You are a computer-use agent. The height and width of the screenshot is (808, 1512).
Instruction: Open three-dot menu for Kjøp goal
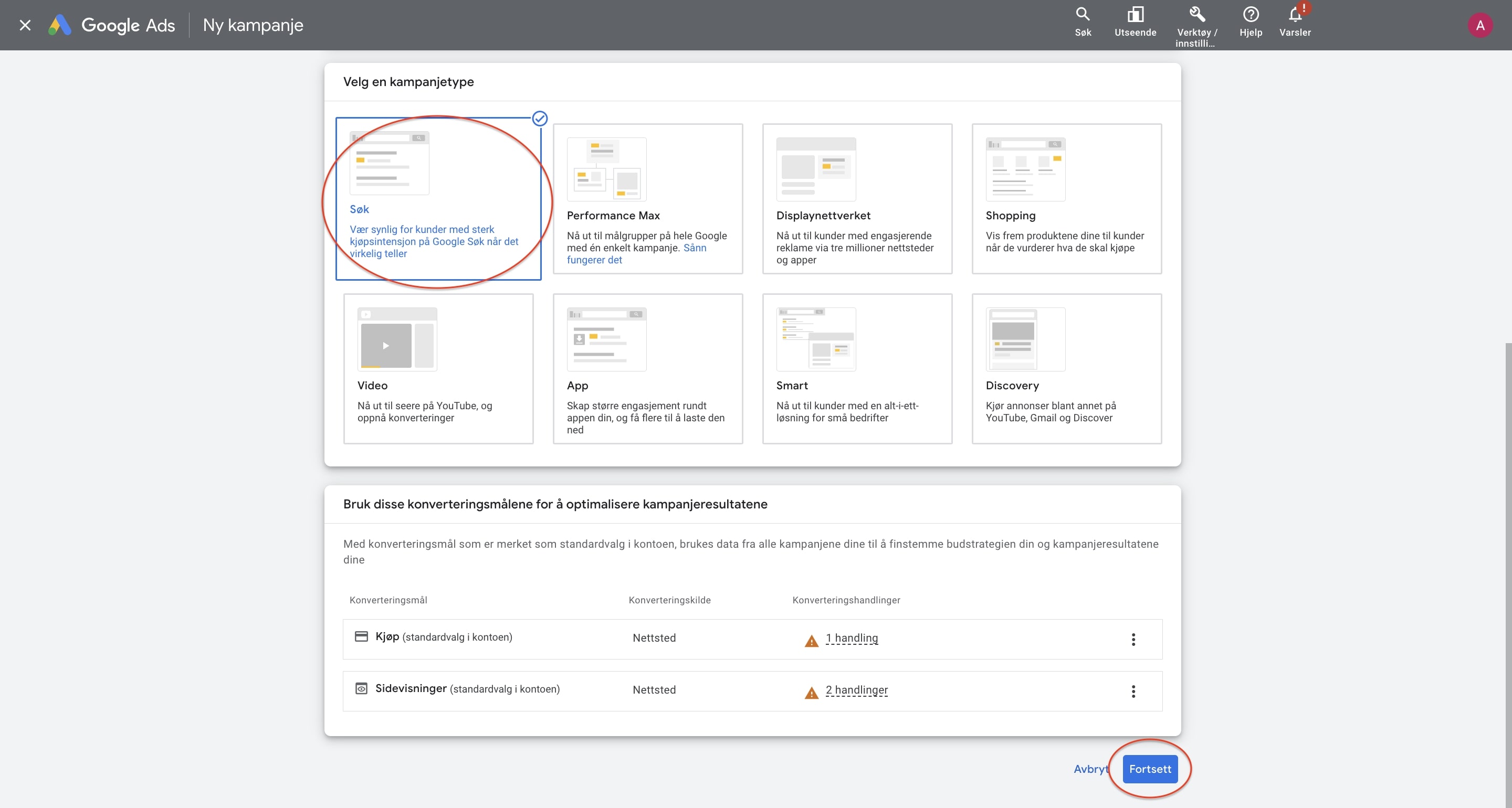coord(1133,639)
